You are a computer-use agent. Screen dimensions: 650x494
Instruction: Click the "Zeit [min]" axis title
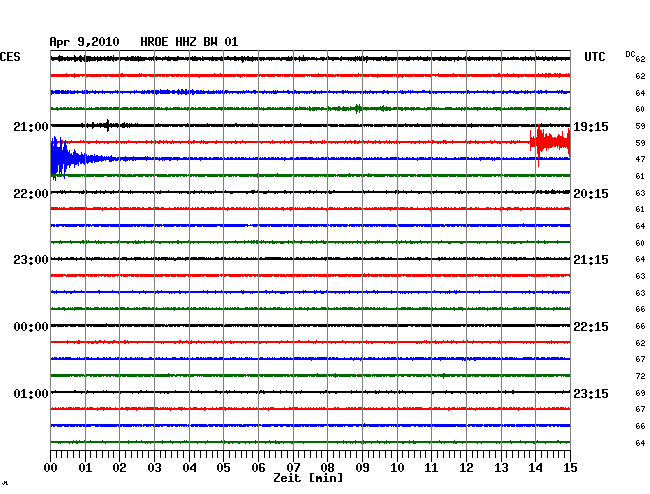(x=308, y=478)
